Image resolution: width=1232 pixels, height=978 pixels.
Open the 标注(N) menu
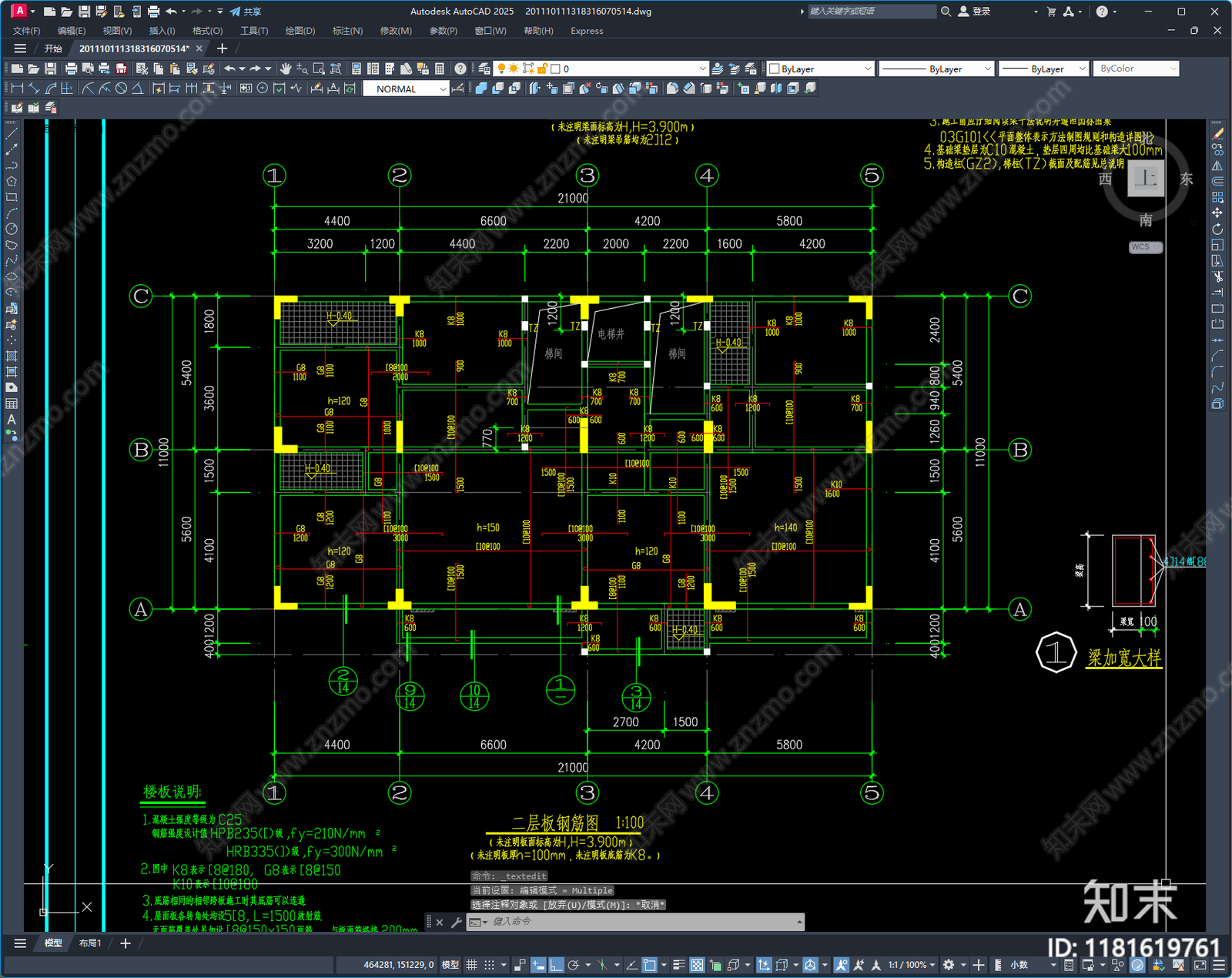[x=347, y=31]
